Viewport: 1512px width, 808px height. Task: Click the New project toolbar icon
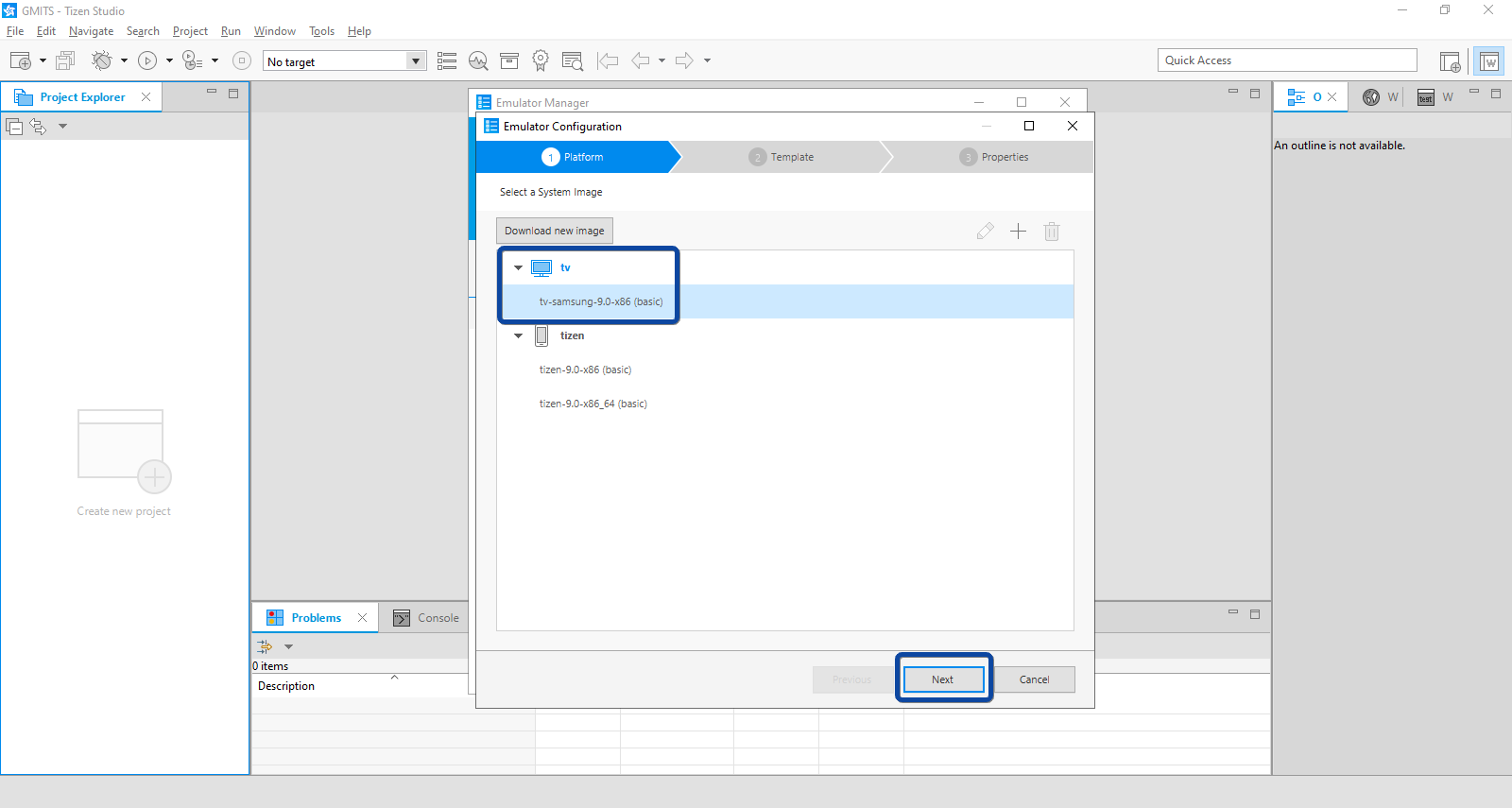(x=20, y=60)
